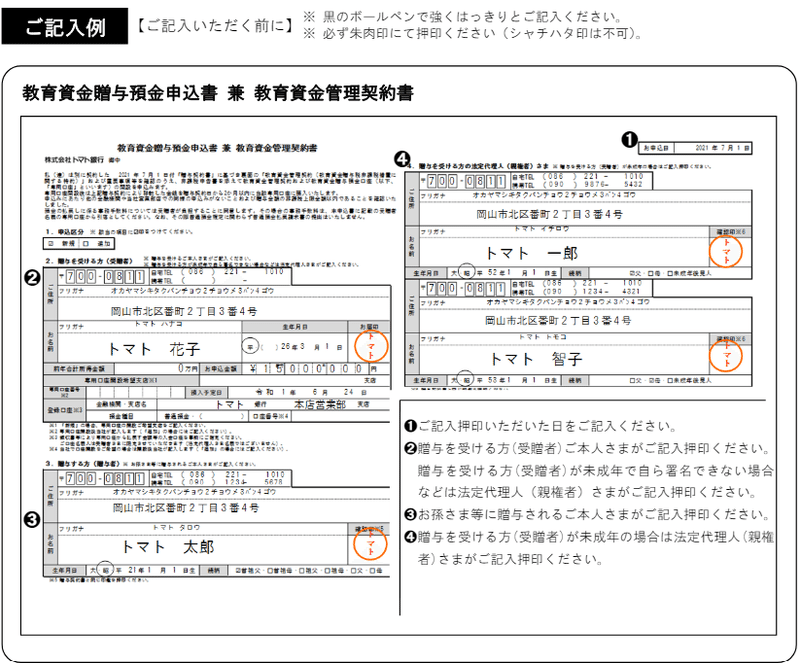Select the circled 平 era mark for 花子's birthdate
Image resolution: width=800 pixels, height=663 pixels.
pos(250,347)
